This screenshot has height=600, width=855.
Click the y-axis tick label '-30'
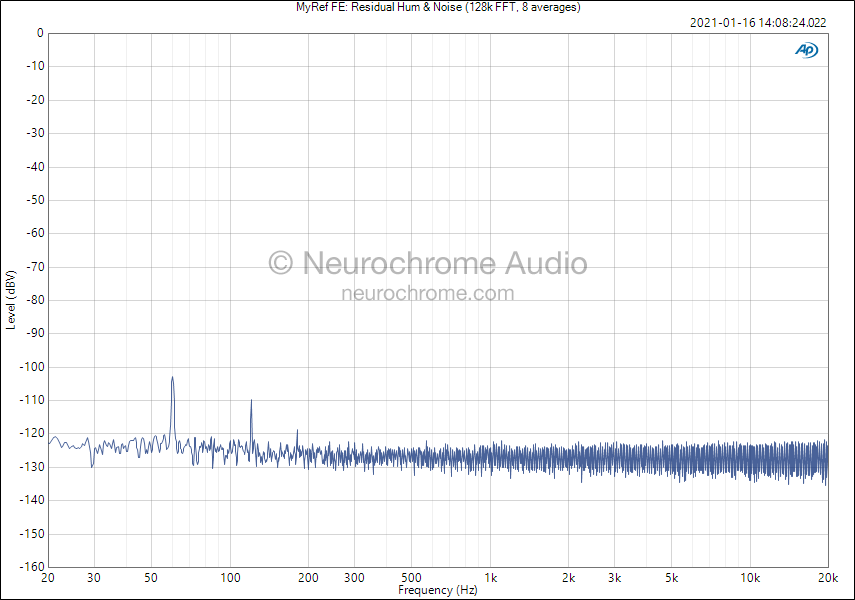click(35, 133)
